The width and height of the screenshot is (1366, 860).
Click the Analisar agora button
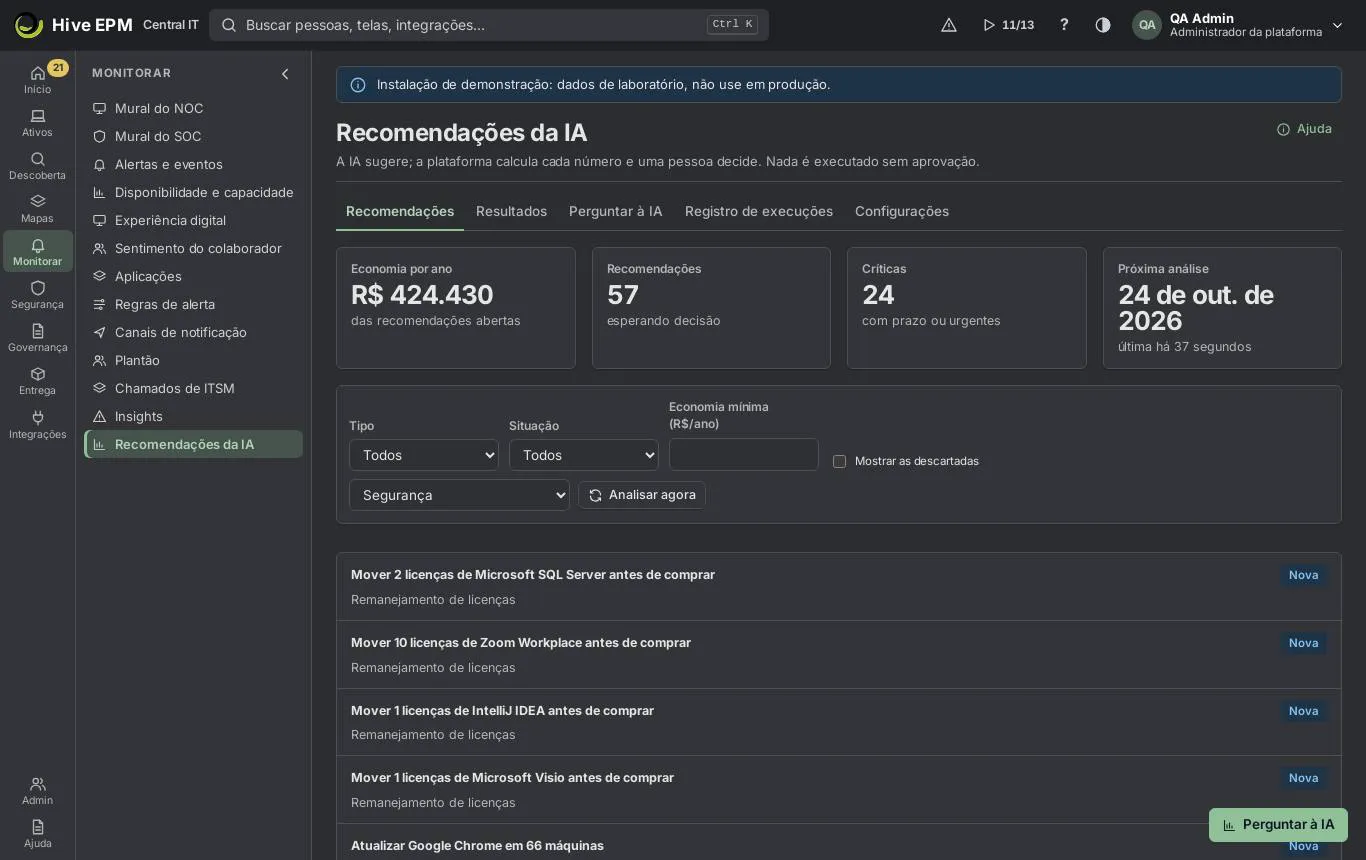pos(642,495)
